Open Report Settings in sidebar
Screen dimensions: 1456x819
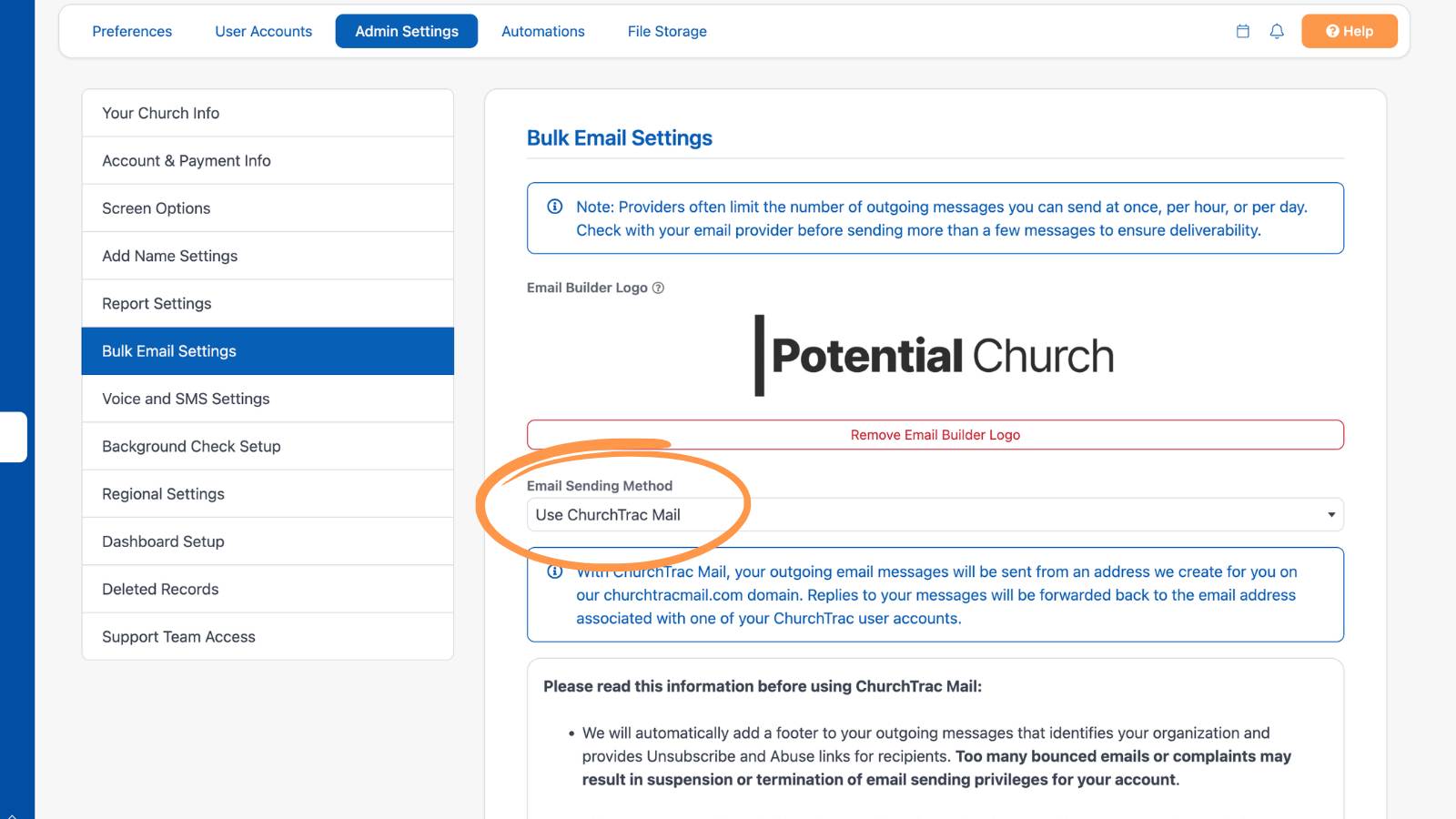coord(268,304)
